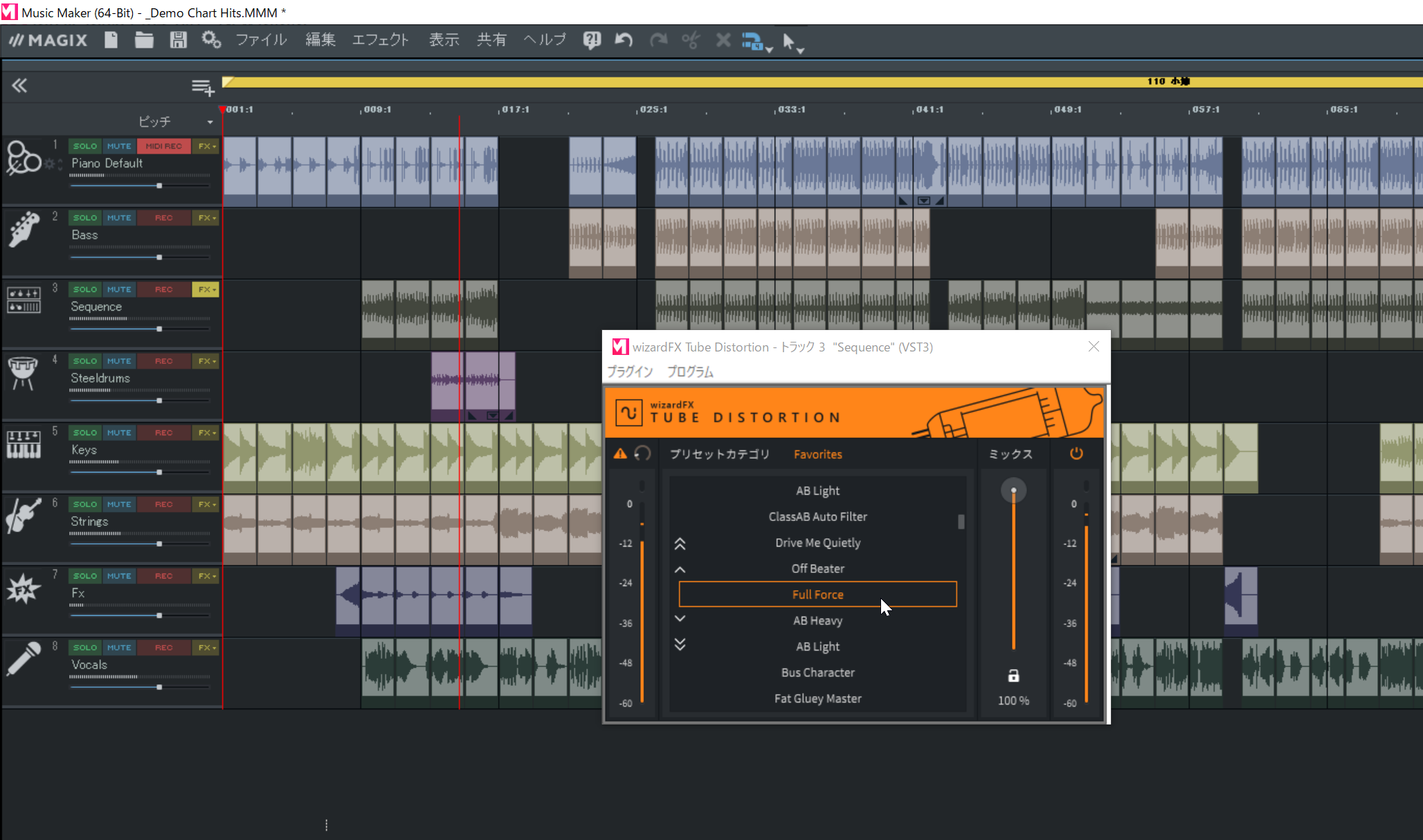Add a new track with the plus icon
The image size is (1423, 840).
click(x=203, y=87)
